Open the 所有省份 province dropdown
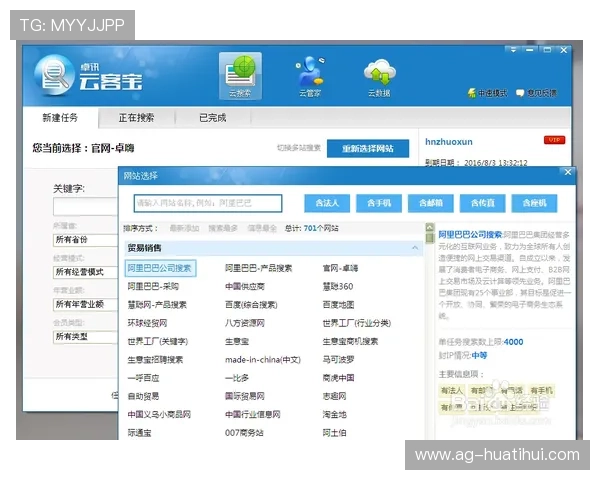Screen dimensions: 600x480 pos(85,240)
